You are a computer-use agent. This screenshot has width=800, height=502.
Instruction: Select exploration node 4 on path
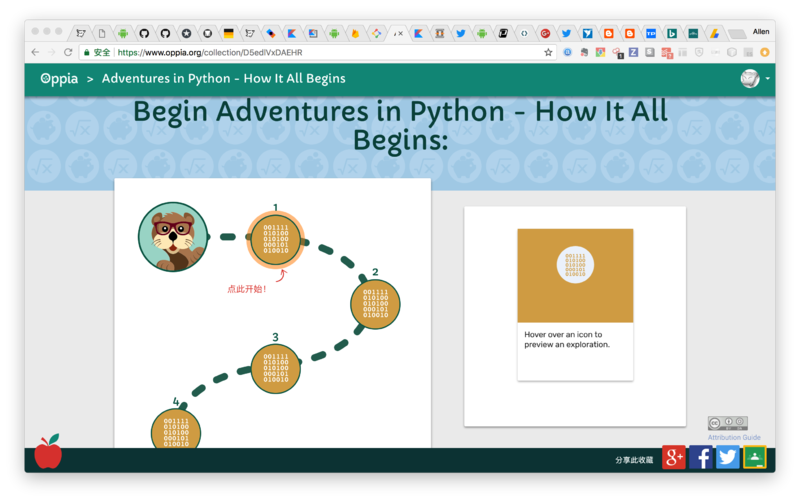pyautogui.click(x=176, y=431)
